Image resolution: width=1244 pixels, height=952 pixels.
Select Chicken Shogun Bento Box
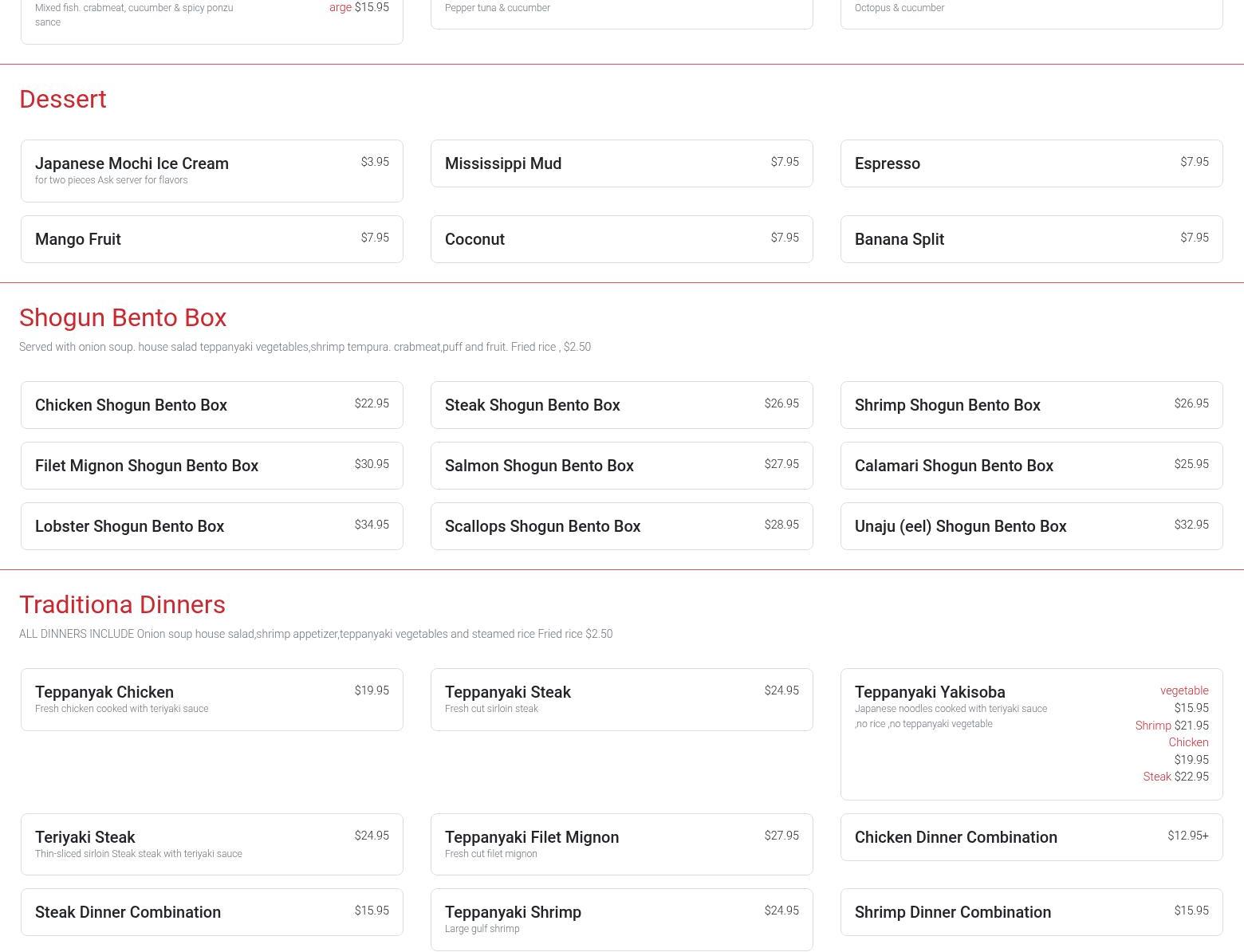211,405
